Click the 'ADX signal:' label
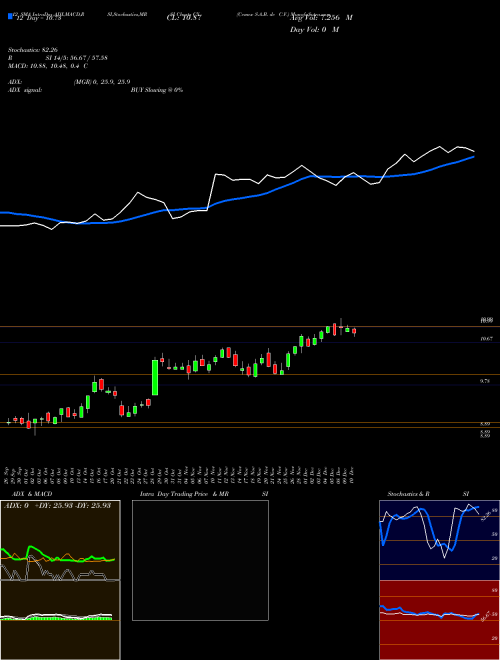The image size is (500, 660). pyautogui.click(x=24, y=90)
